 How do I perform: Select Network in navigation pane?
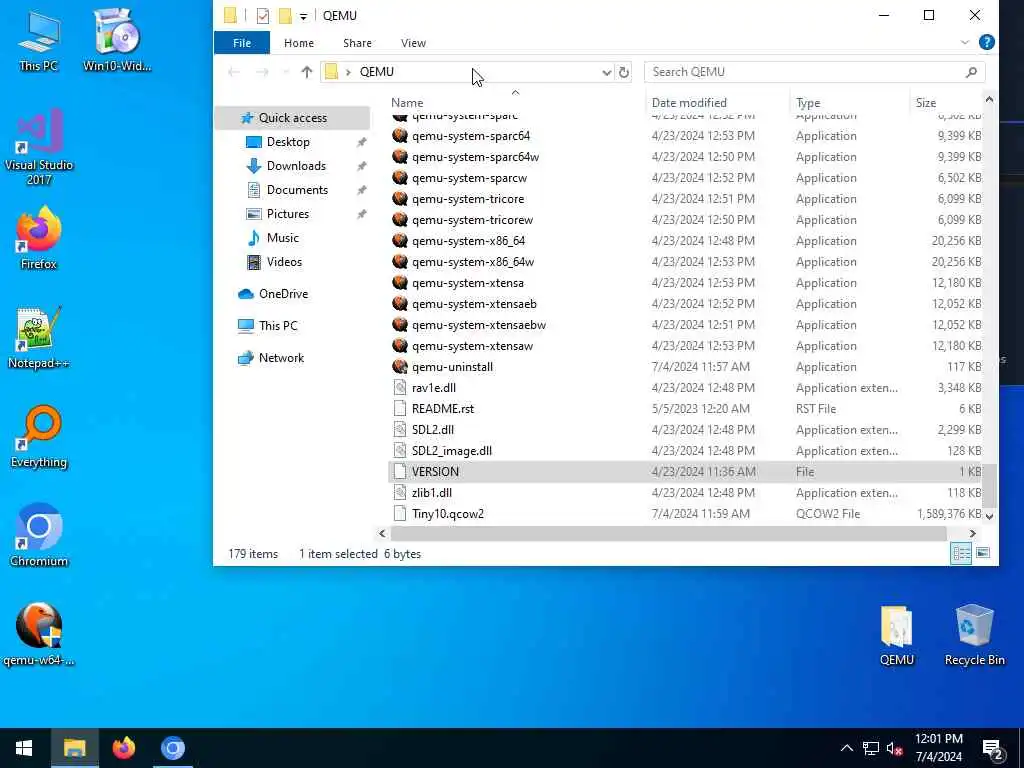pyautogui.click(x=281, y=358)
